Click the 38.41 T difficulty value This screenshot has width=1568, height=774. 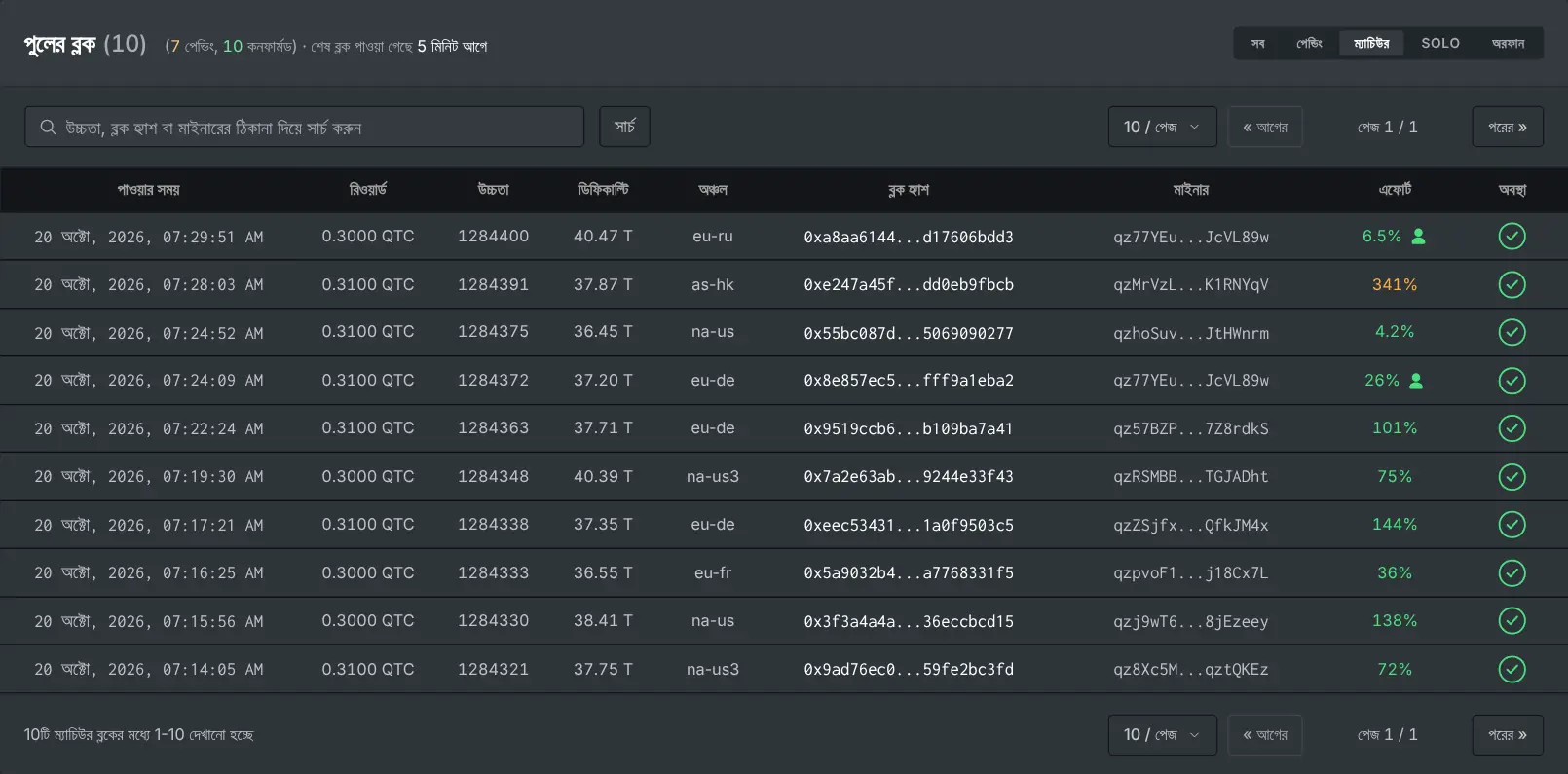point(603,620)
